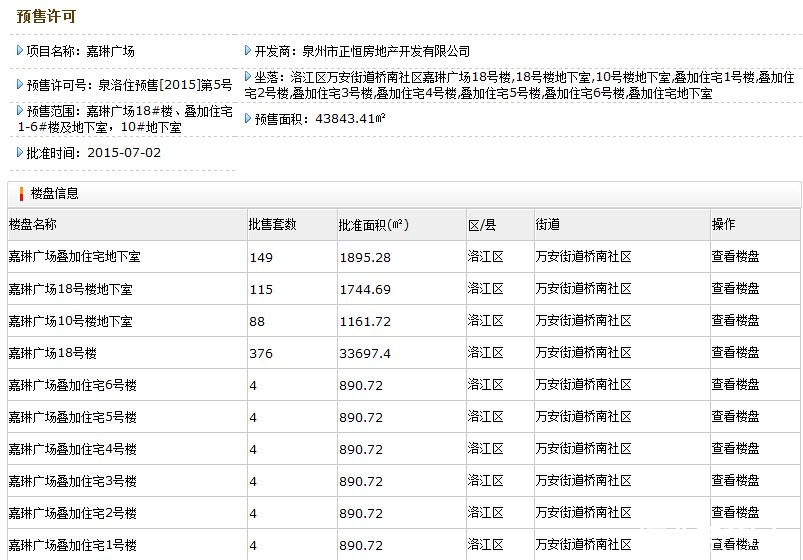Select the row name 嘉琳广场叠加住宅3号楼

click(73, 481)
